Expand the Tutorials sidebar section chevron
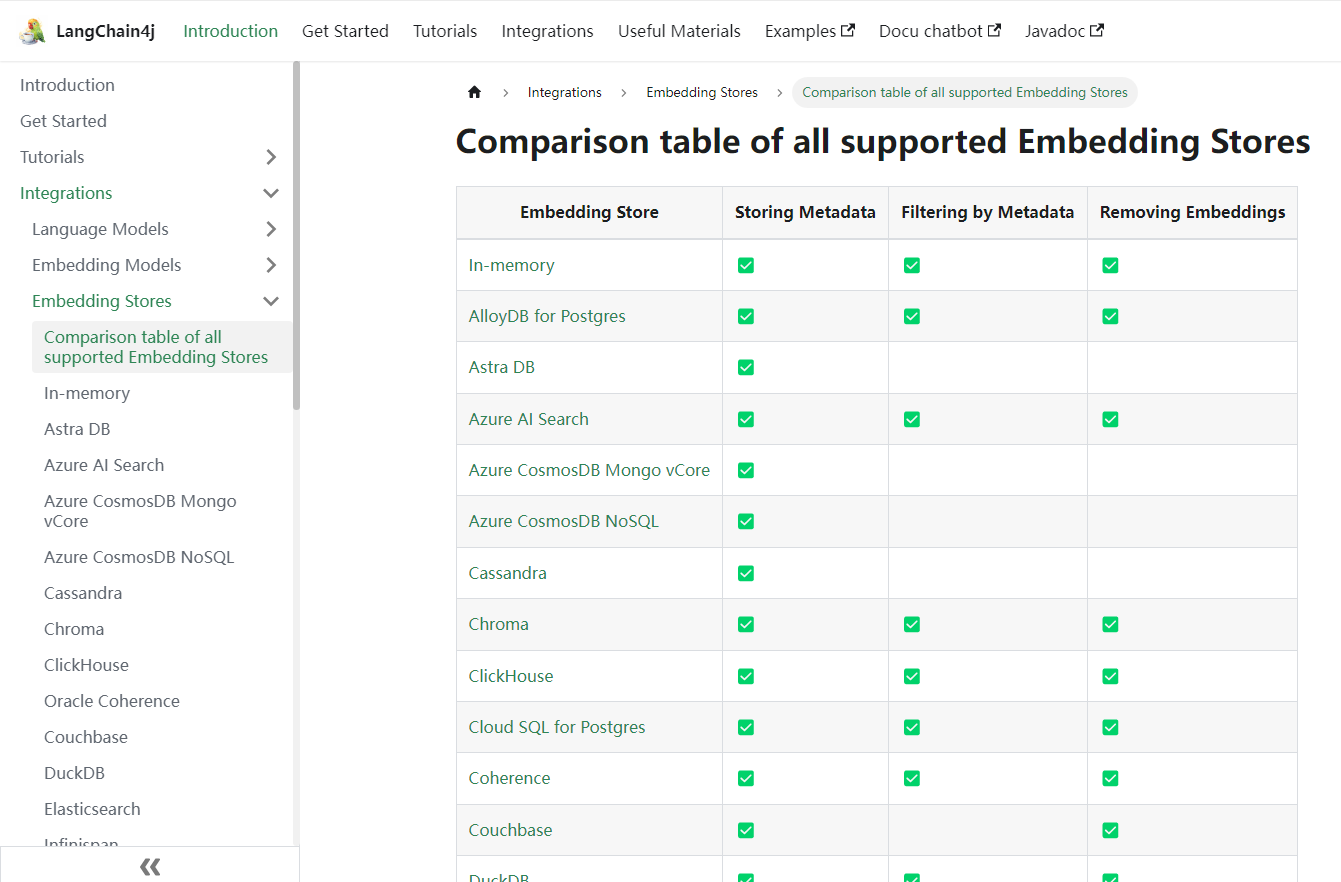The height and width of the screenshot is (882, 1341). coord(271,157)
